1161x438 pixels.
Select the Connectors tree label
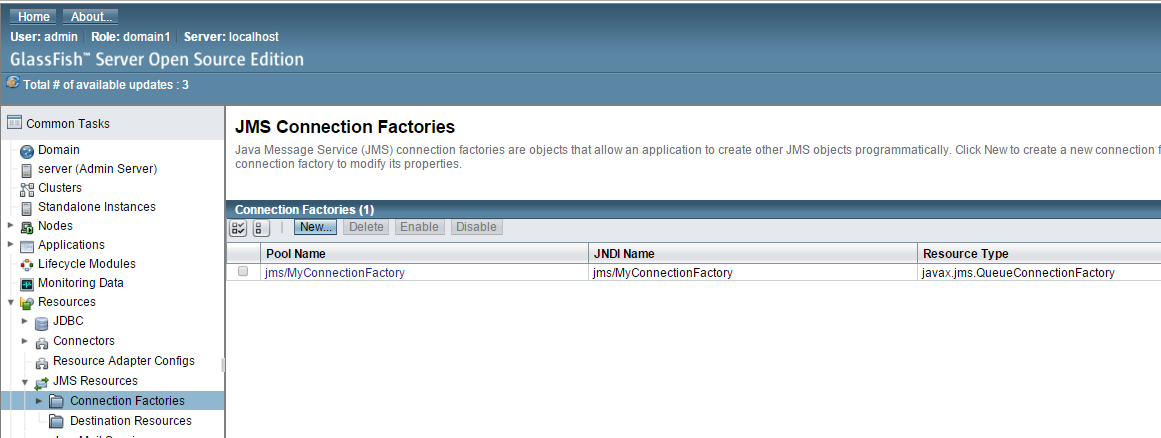84,341
